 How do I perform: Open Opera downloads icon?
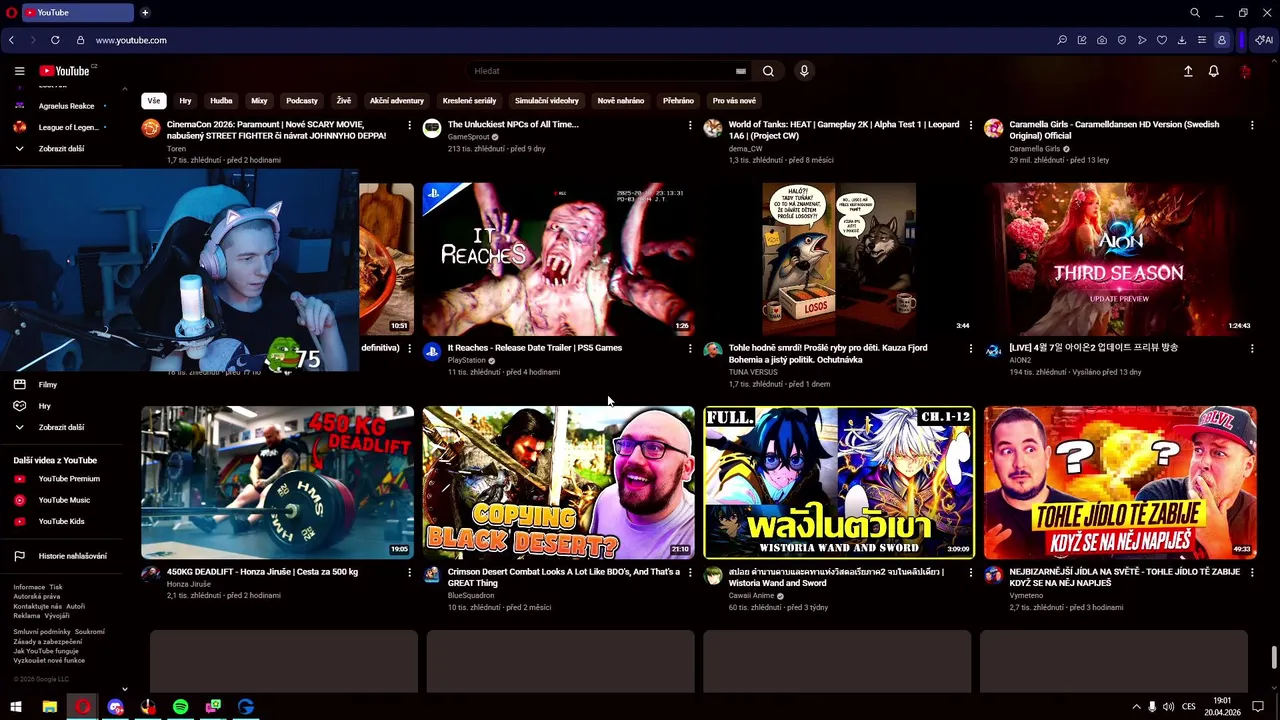point(1182,40)
